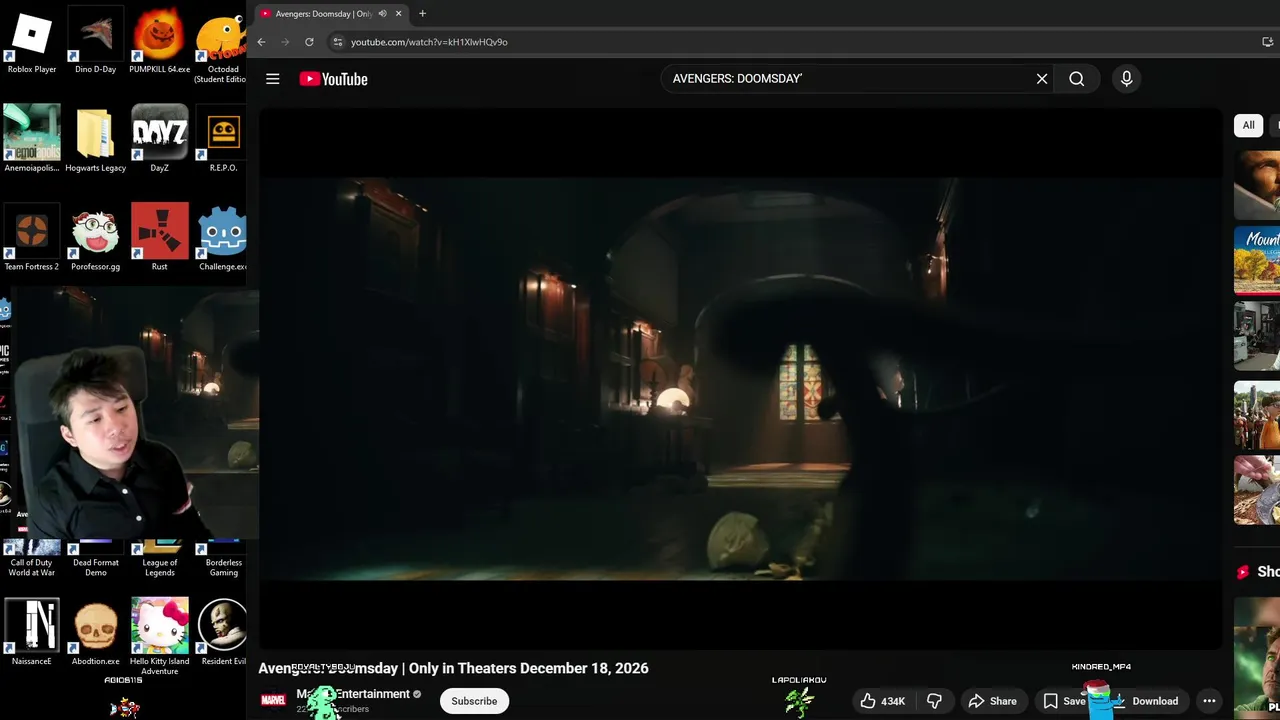The width and height of the screenshot is (1280, 720).
Task: Open the Porofessor.gg desktop icon
Action: point(95,238)
